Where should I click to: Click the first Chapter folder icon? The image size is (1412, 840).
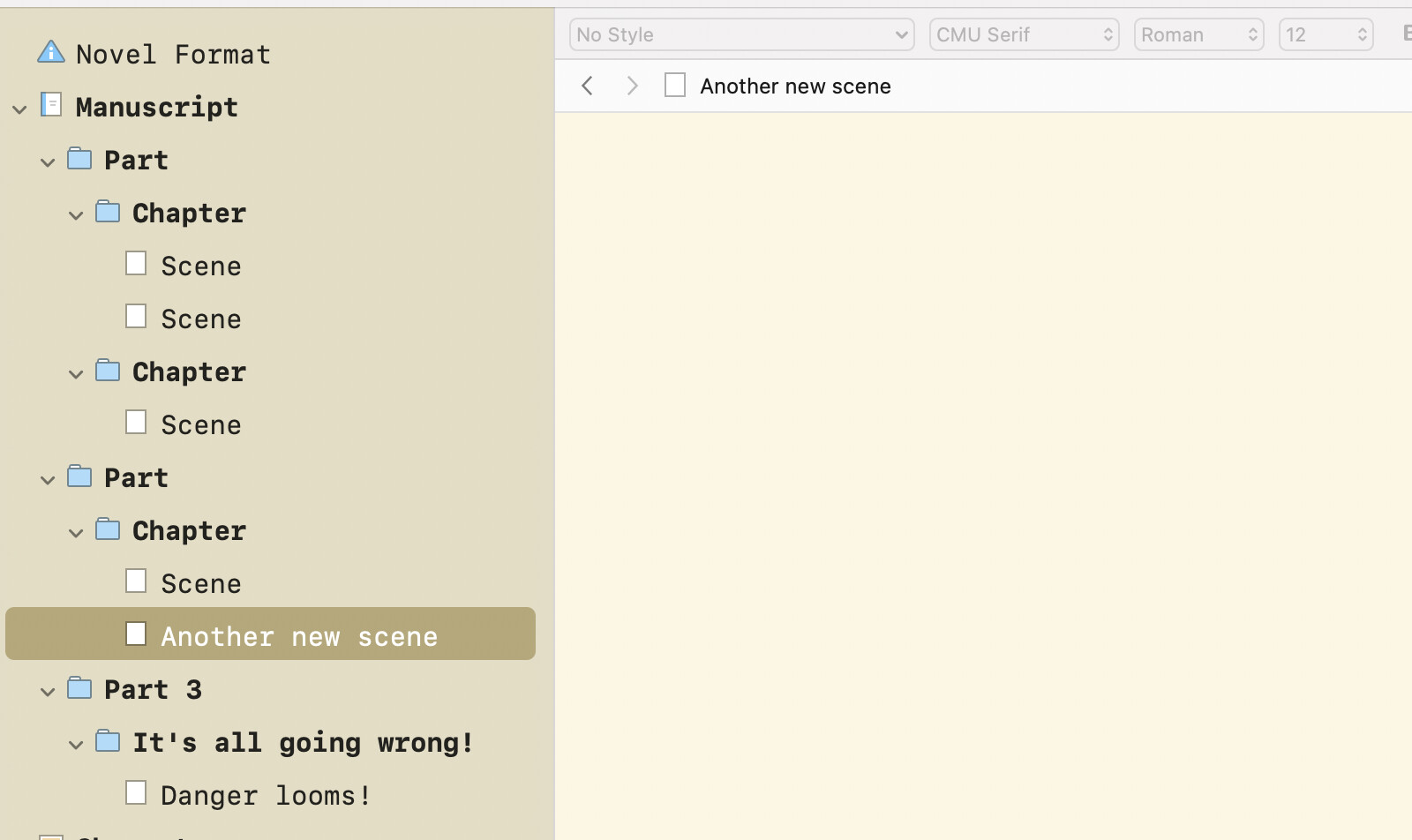tap(108, 211)
